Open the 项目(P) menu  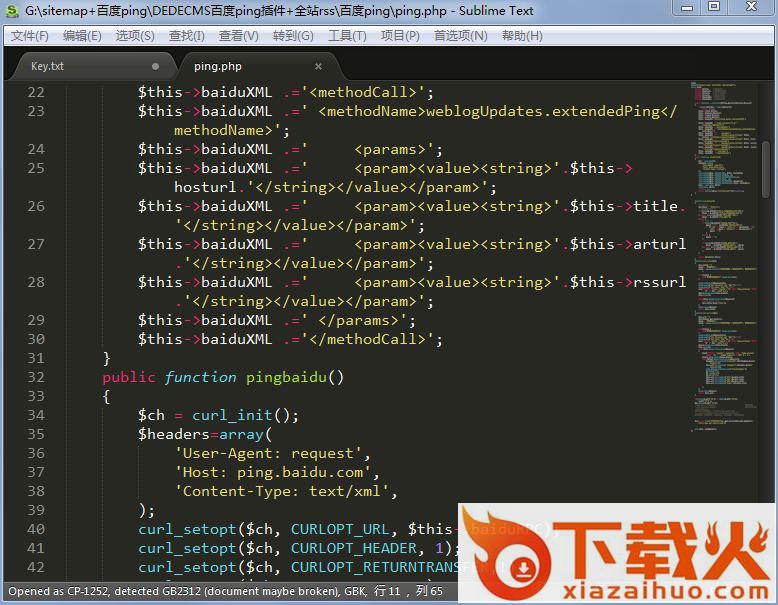coord(400,36)
